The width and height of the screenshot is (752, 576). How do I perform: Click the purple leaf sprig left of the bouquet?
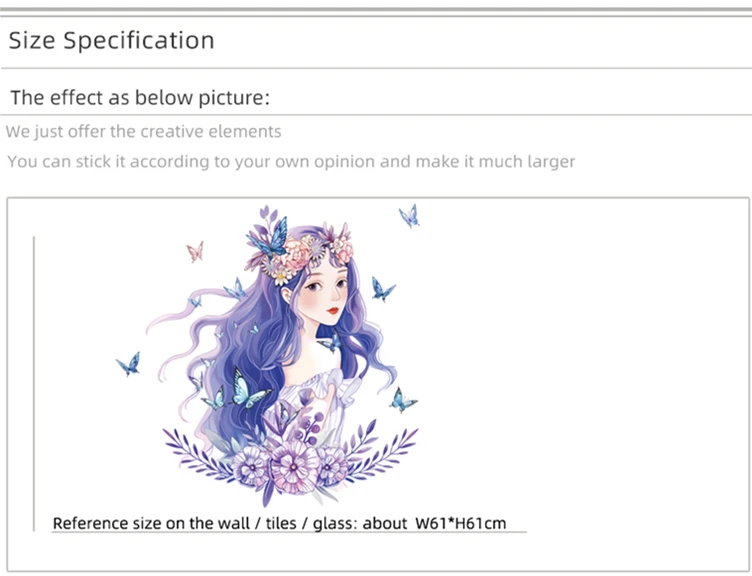pos(197,453)
